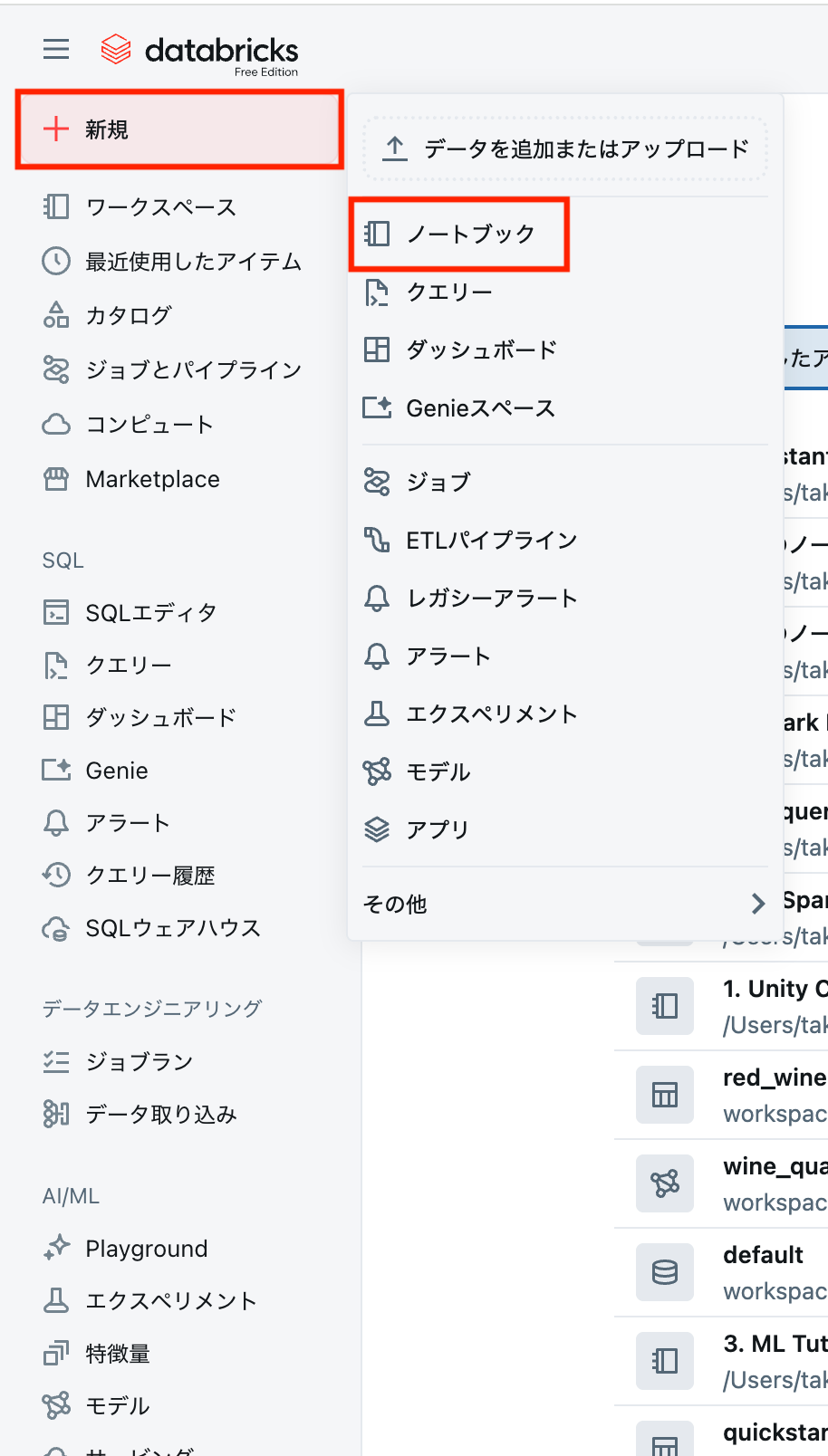The width and height of the screenshot is (828, 1456).
Task: Click the Playground sparkle icon
Action: coord(56,1249)
